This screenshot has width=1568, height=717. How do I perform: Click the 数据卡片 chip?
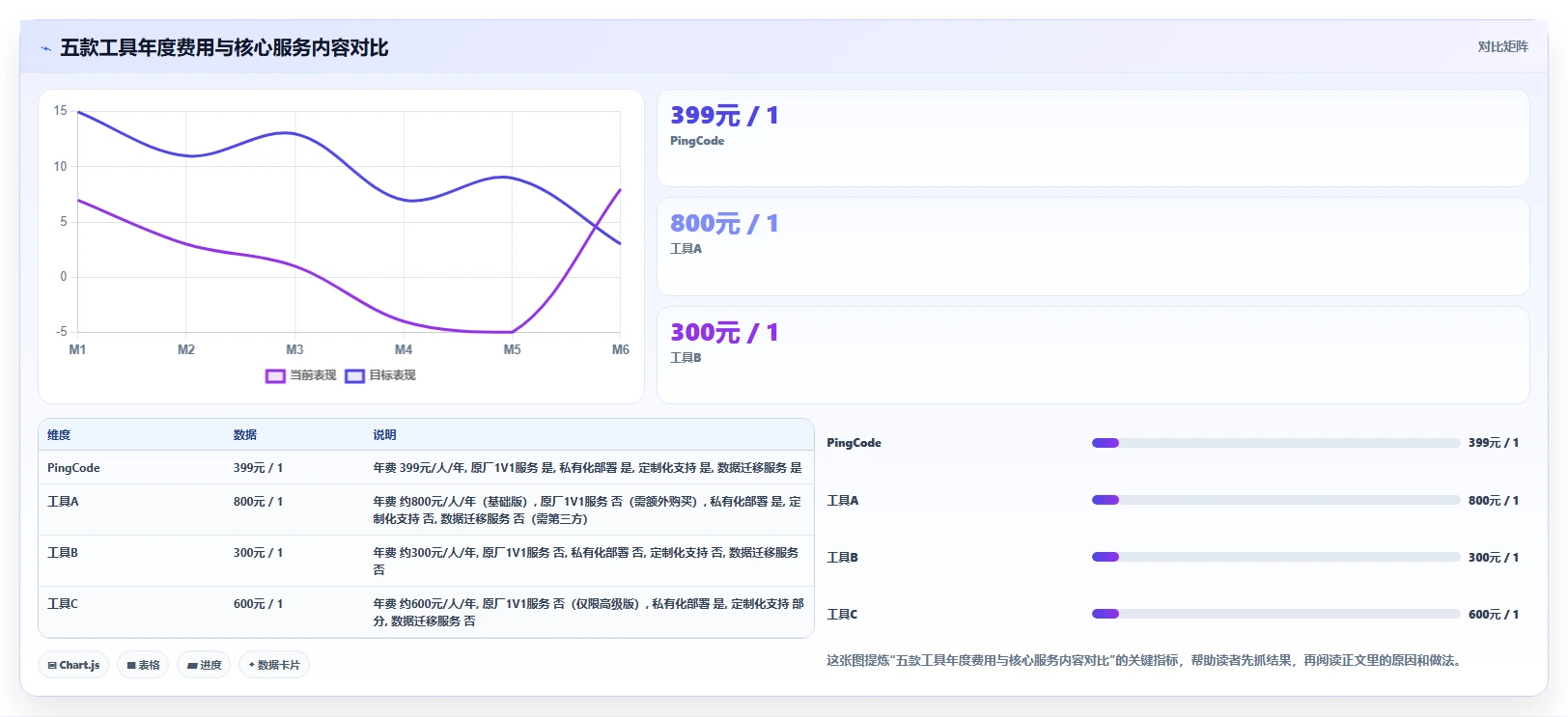(x=274, y=665)
